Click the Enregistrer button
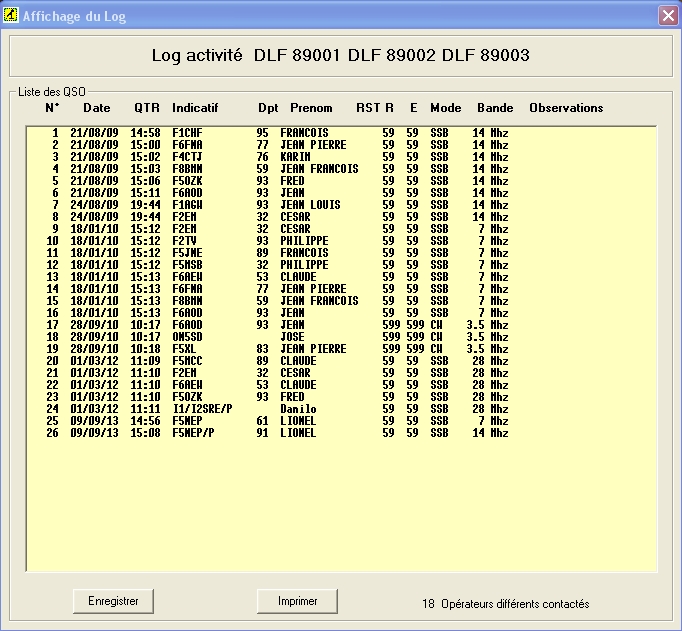The height and width of the screenshot is (631, 682). [x=113, y=601]
